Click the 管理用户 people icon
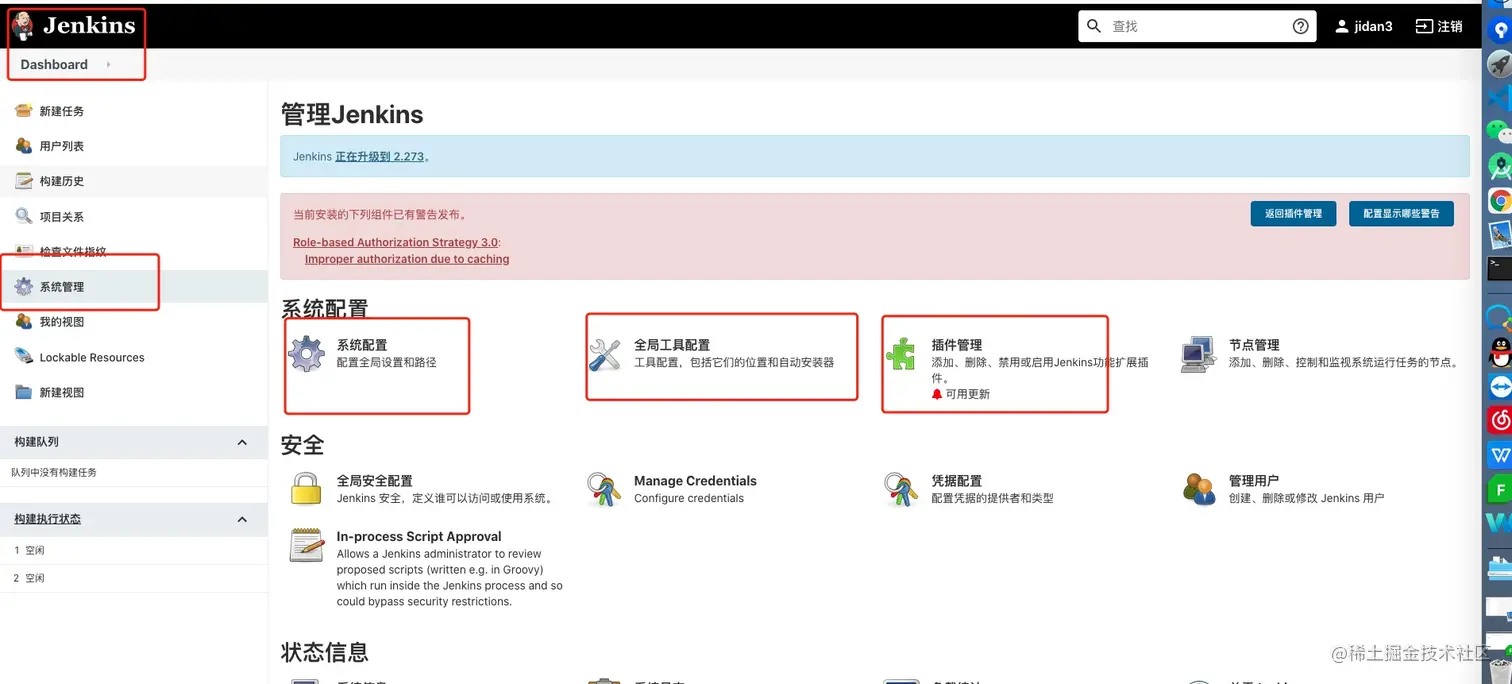1512x684 pixels. (1198, 489)
